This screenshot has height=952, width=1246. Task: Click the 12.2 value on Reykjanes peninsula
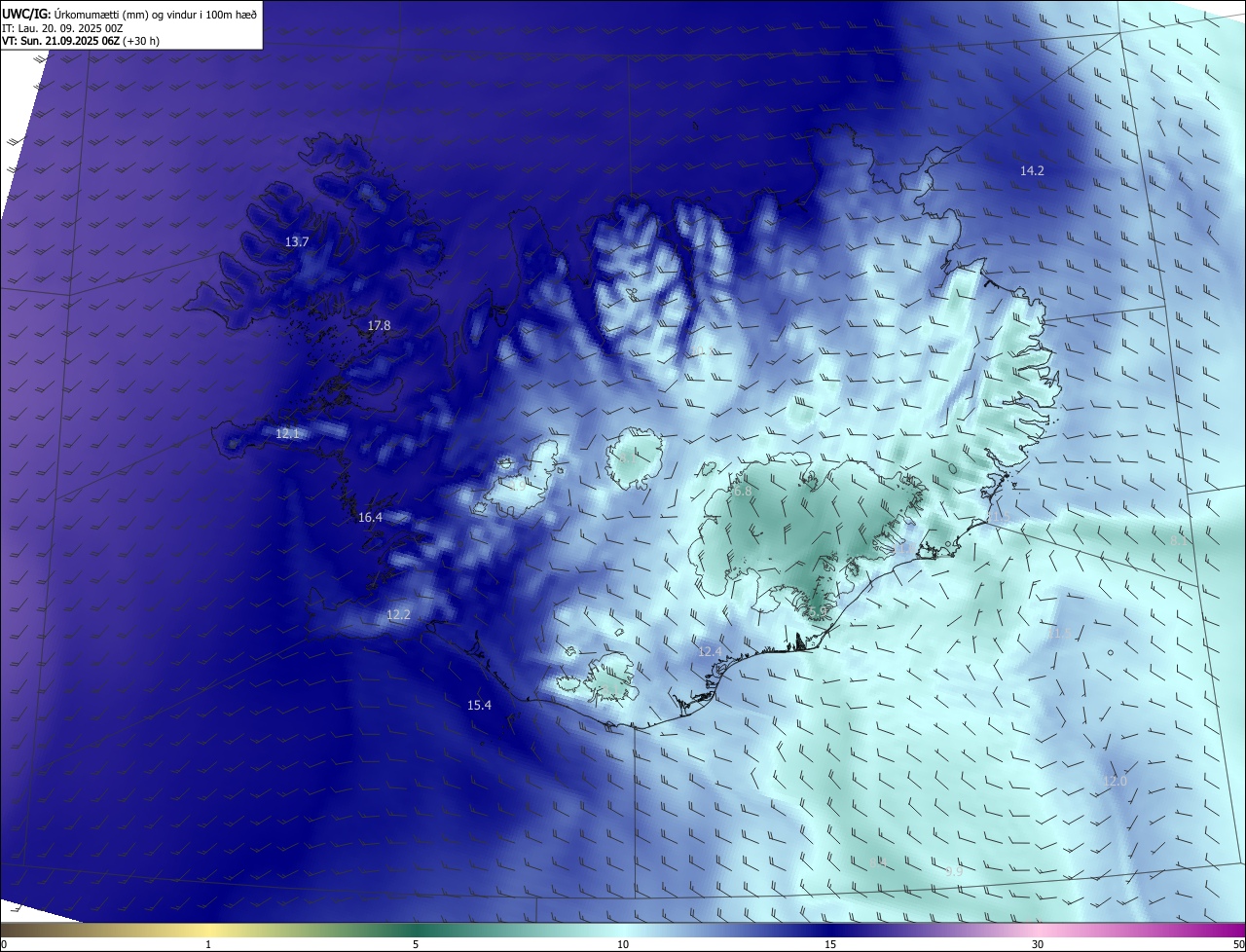tap(398, 614)
